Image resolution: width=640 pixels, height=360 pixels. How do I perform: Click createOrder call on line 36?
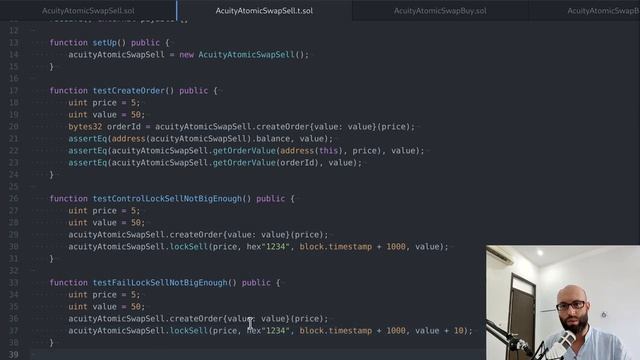pos(196,319)
